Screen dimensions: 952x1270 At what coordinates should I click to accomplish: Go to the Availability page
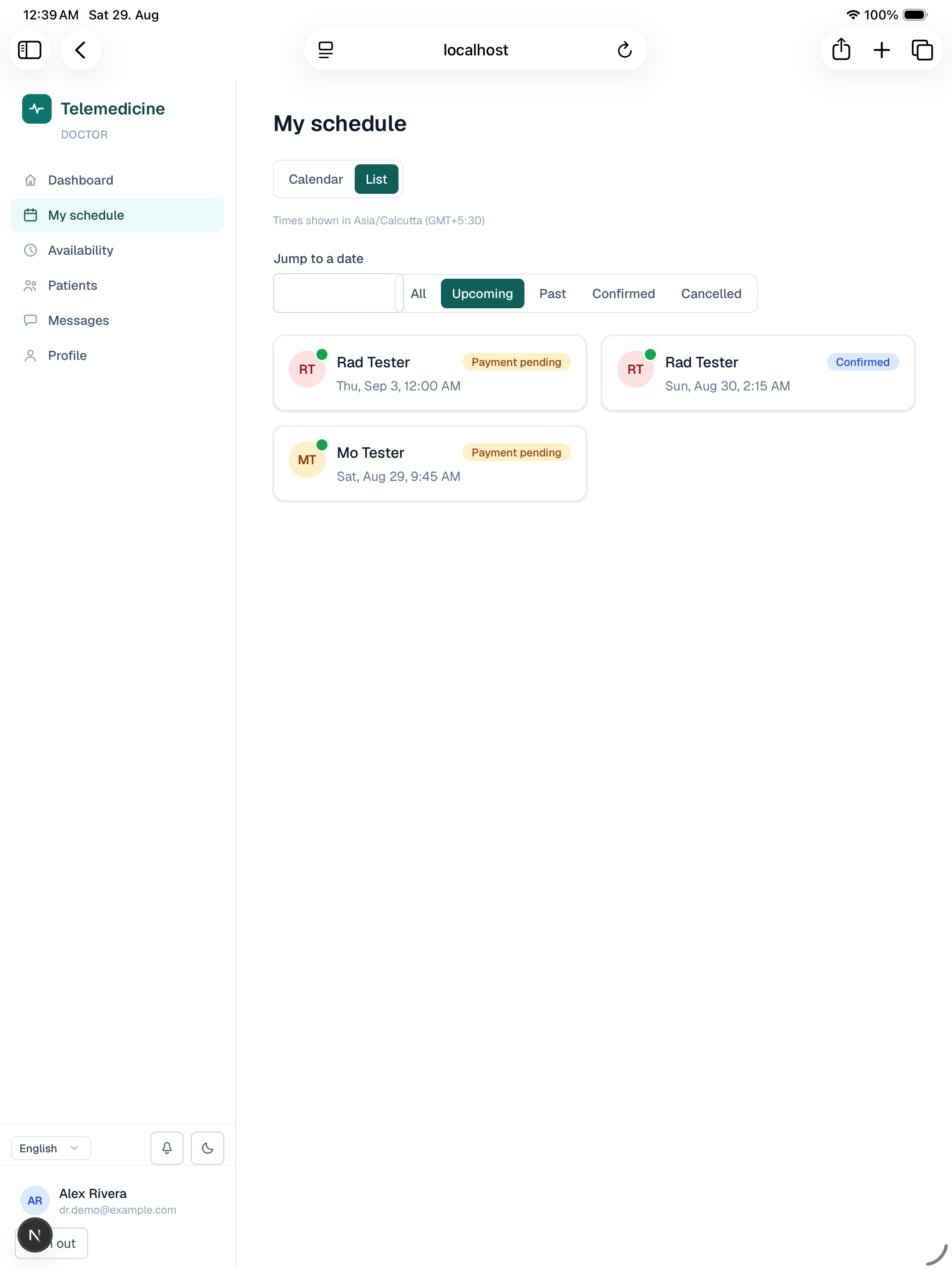click(x=118, y=250)
